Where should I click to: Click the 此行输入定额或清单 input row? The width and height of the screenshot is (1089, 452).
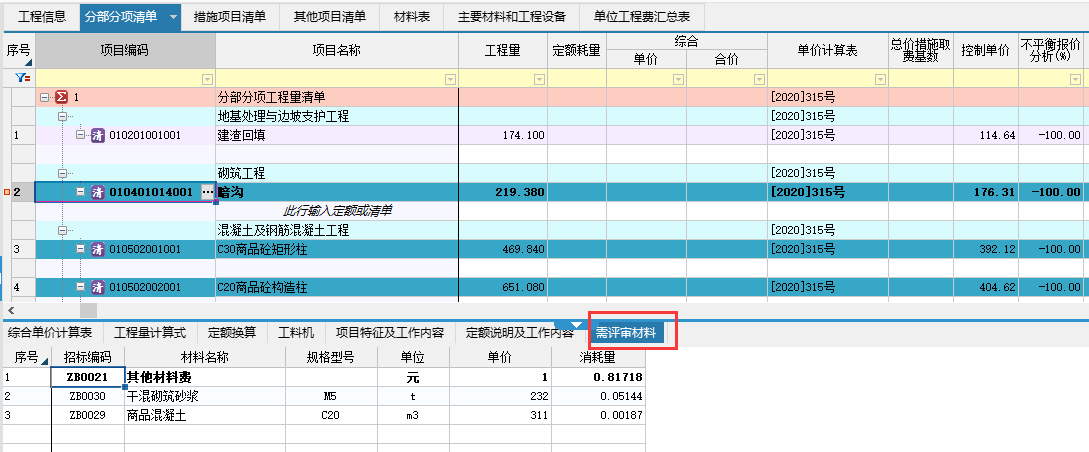(x=337, y=211)
